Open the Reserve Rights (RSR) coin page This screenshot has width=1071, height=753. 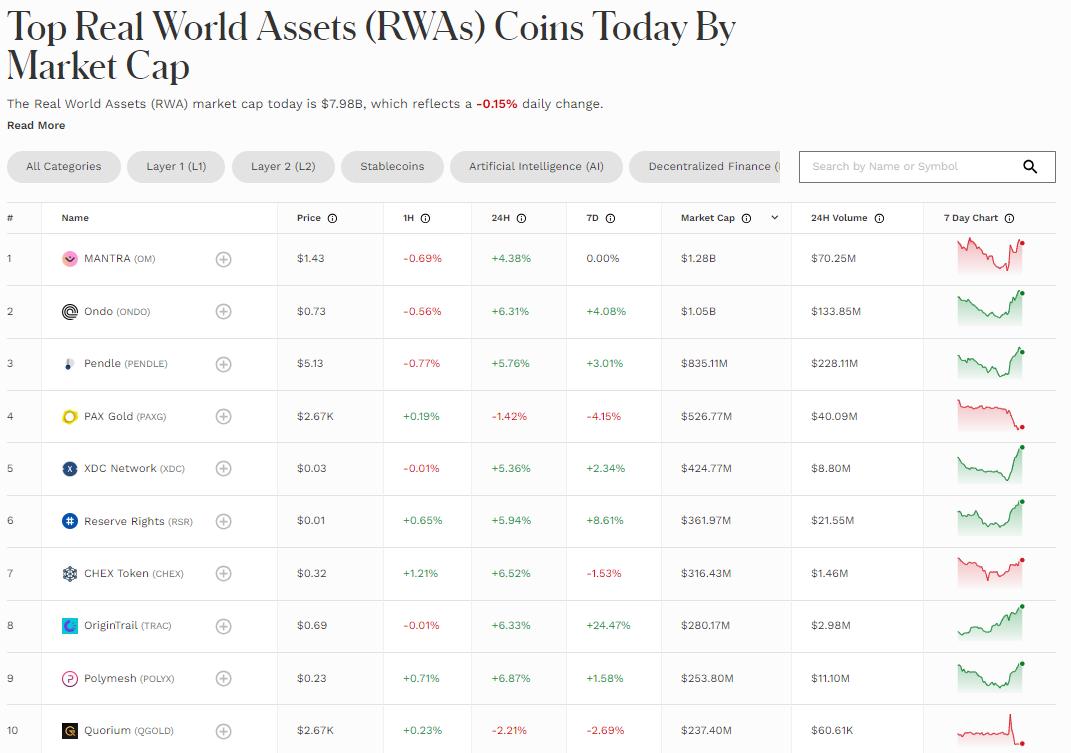coord(139,521)
